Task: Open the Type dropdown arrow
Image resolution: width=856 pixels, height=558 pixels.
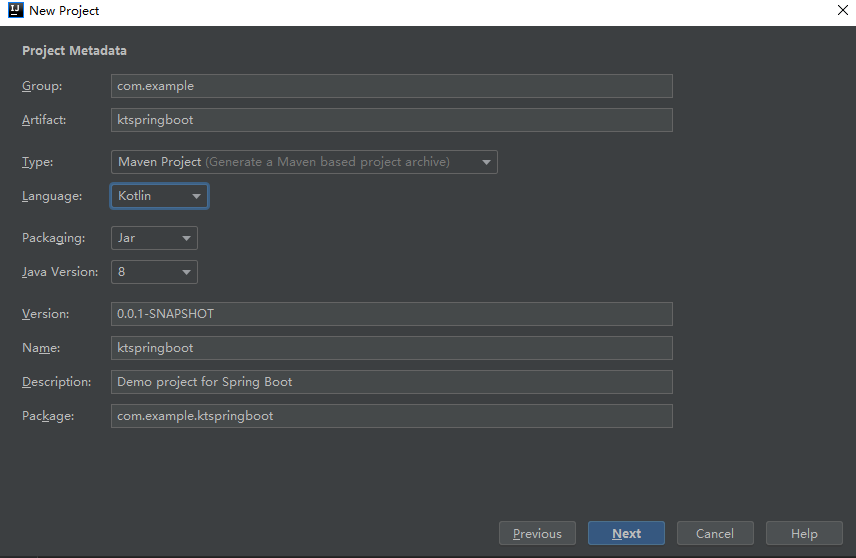Action: tap(486, 162)
